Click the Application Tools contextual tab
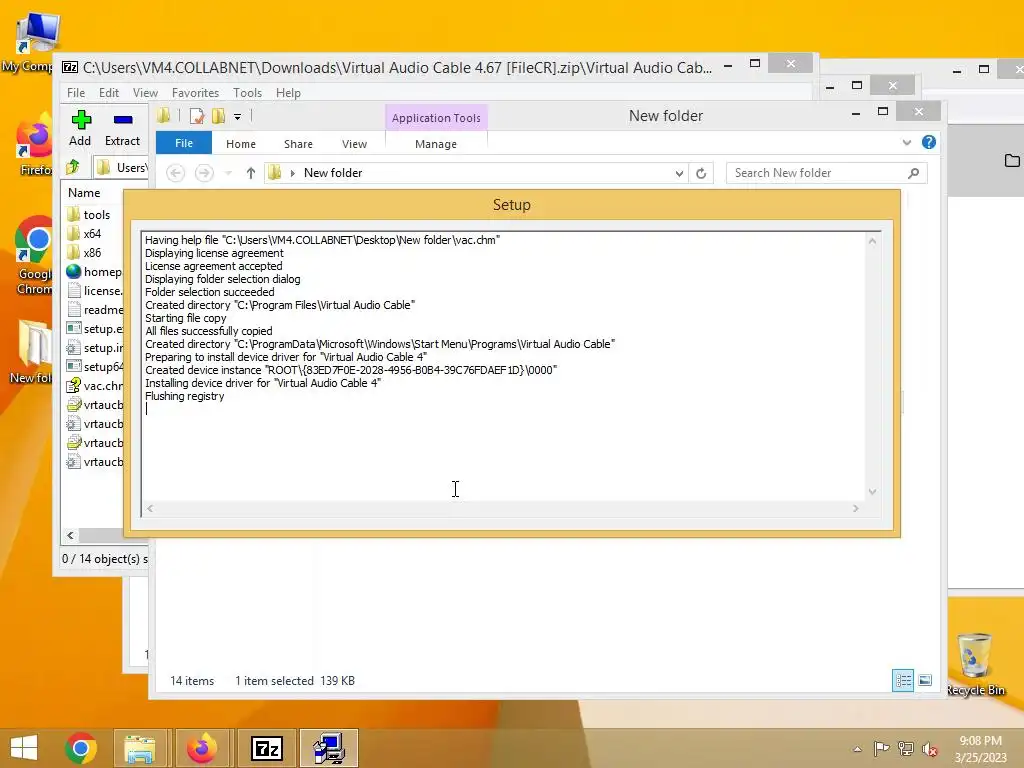 (x=436, y=118)
